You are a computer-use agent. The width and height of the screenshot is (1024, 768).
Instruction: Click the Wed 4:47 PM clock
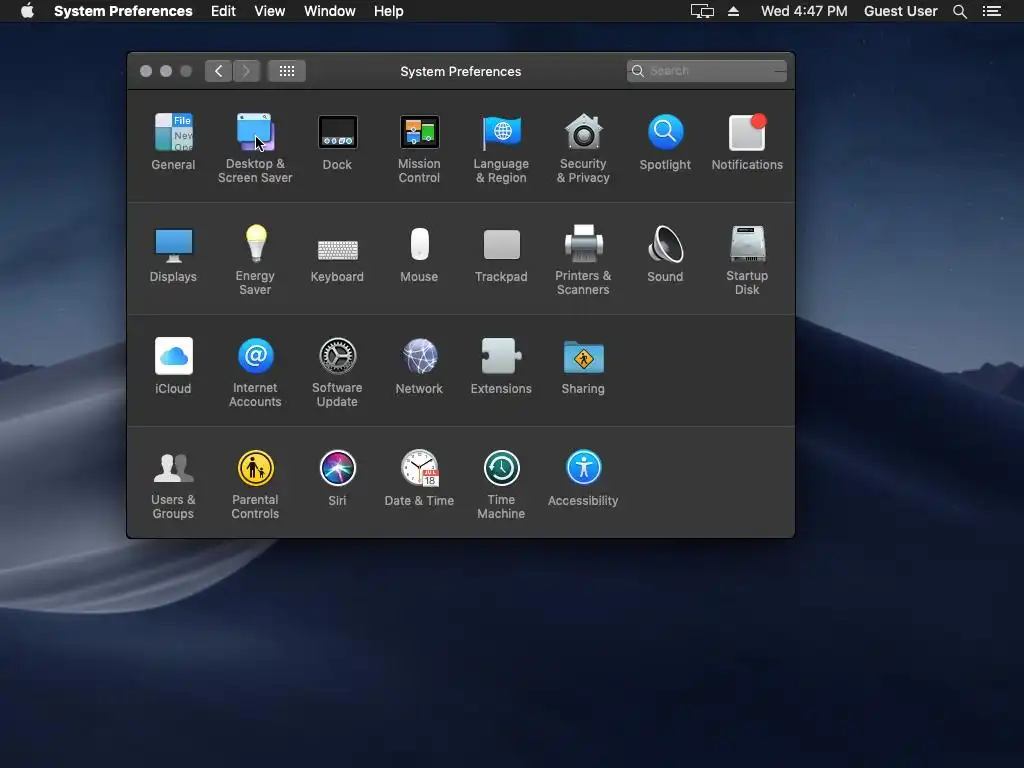(804, 11)
